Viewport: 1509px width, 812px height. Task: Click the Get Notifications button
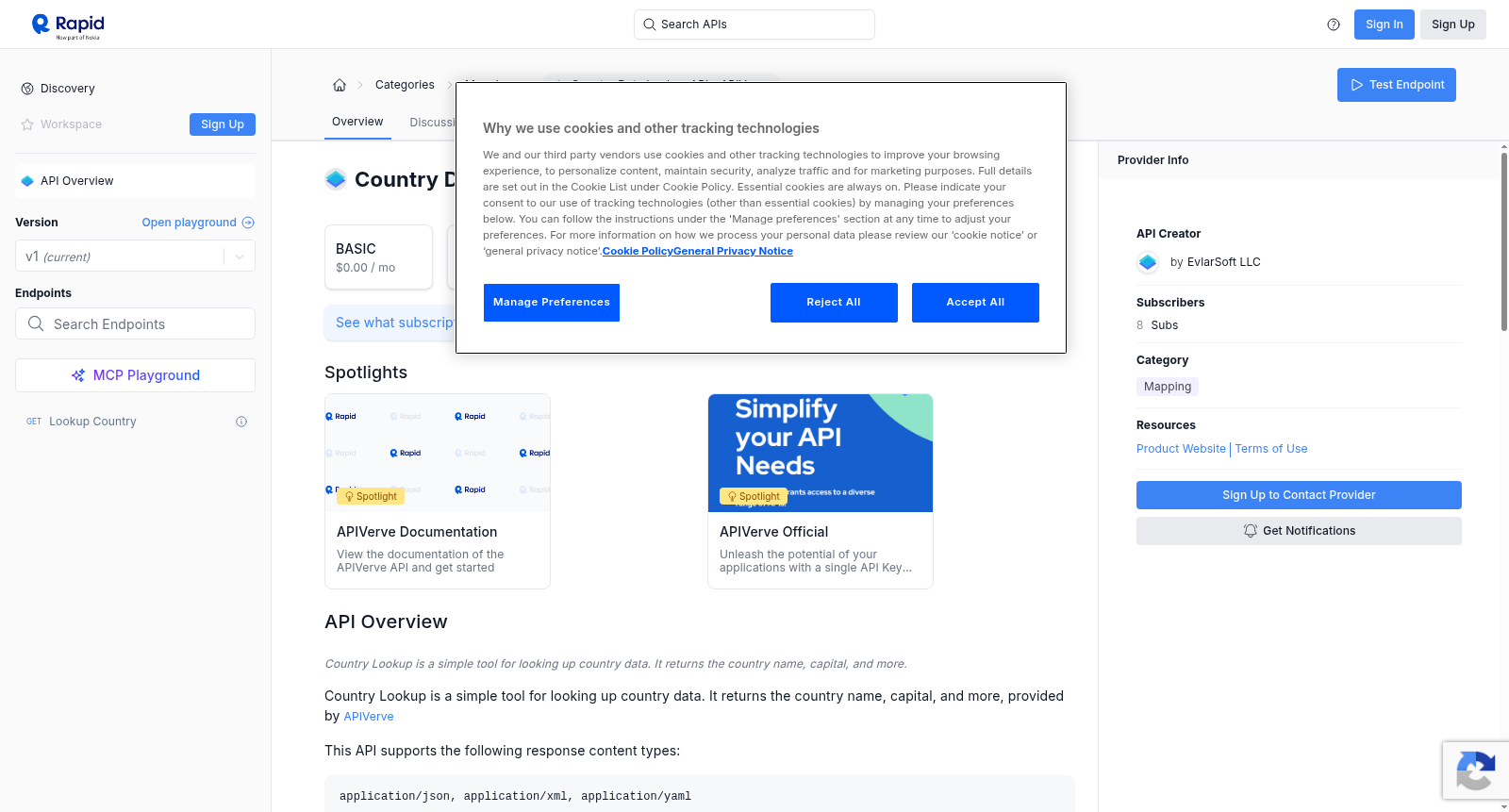pyautogui.click(x=1299, y=531)
